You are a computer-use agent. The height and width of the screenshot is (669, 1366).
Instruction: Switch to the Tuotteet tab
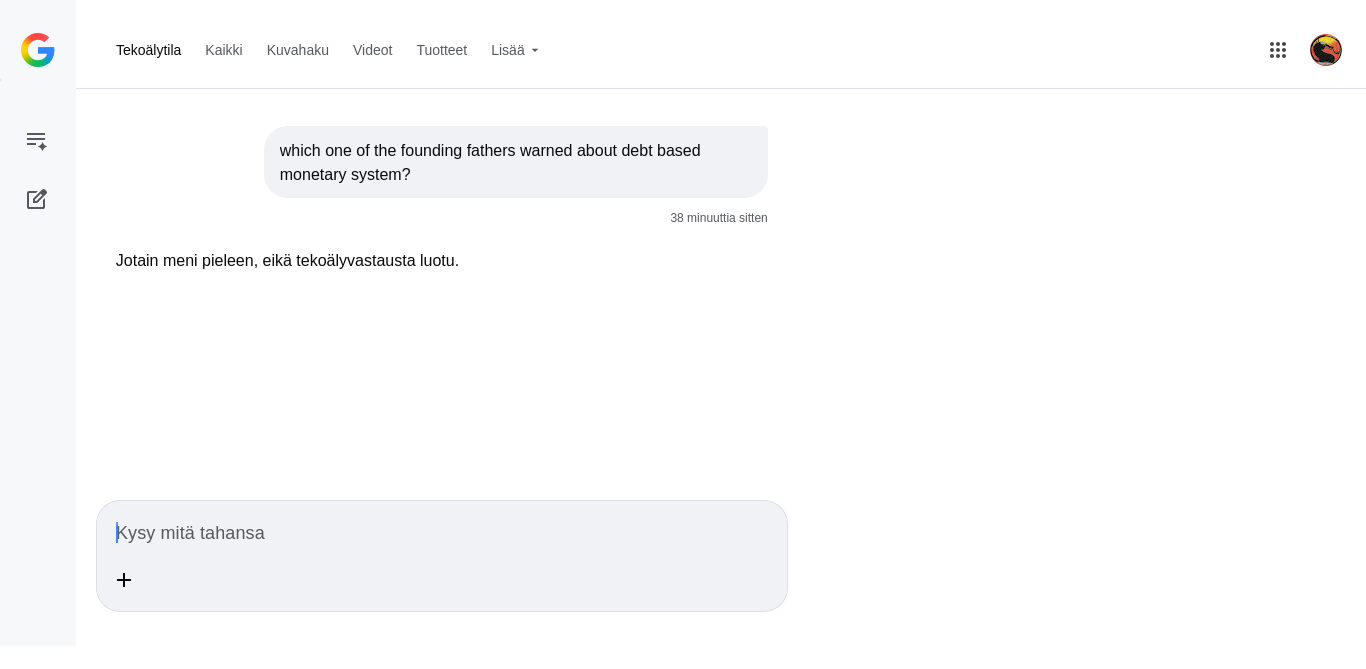coord(441,50)
